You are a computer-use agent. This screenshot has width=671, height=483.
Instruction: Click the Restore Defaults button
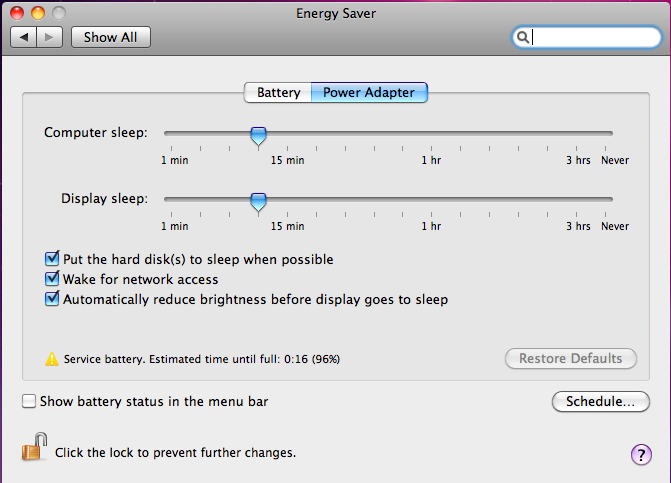point(571,359)
